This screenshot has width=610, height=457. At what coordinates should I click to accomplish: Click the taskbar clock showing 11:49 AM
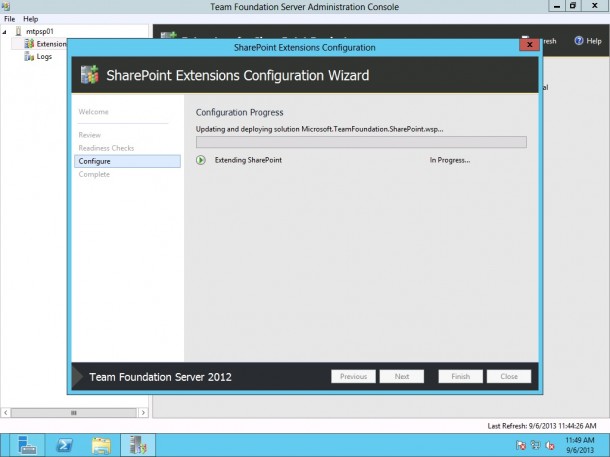point(580,445)
